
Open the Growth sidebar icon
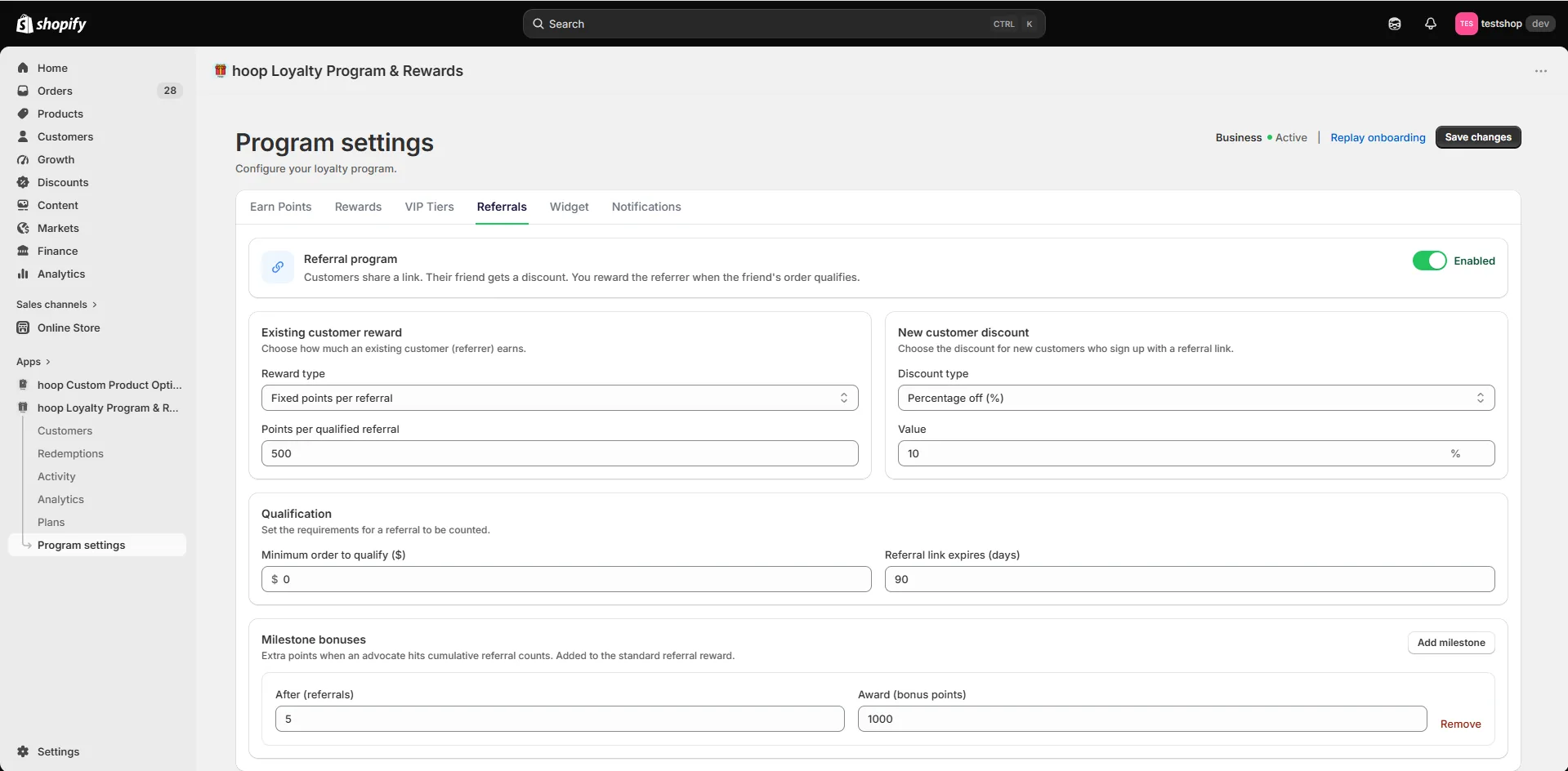pos(23,159)
